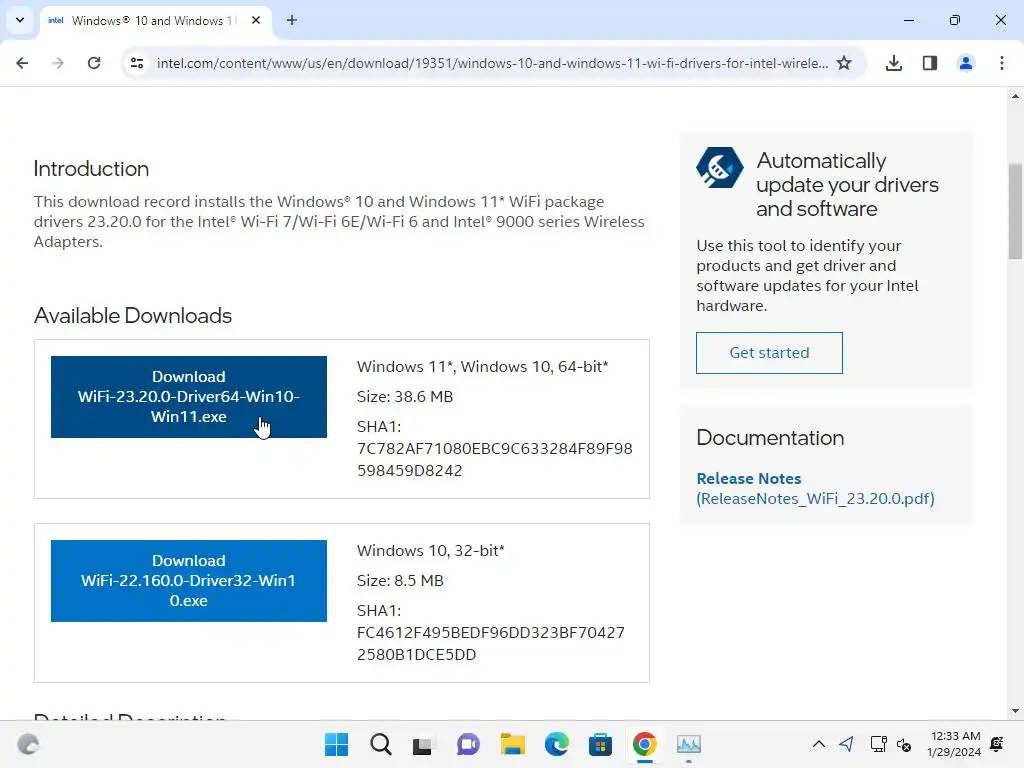
Task: Open Chrome downloads tray
Action: tap(894, 63)
